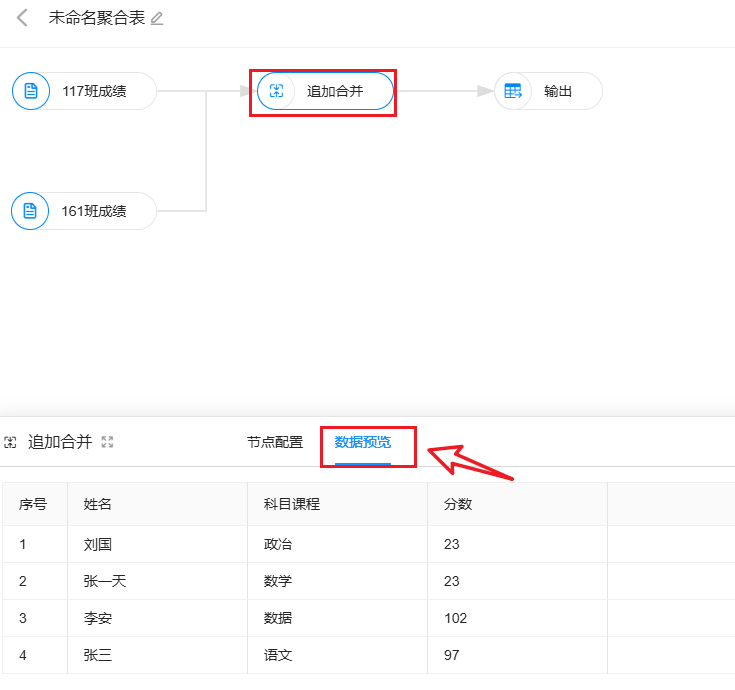
Task: Click the document icon of 161班成绩 node
Action: 30,211
